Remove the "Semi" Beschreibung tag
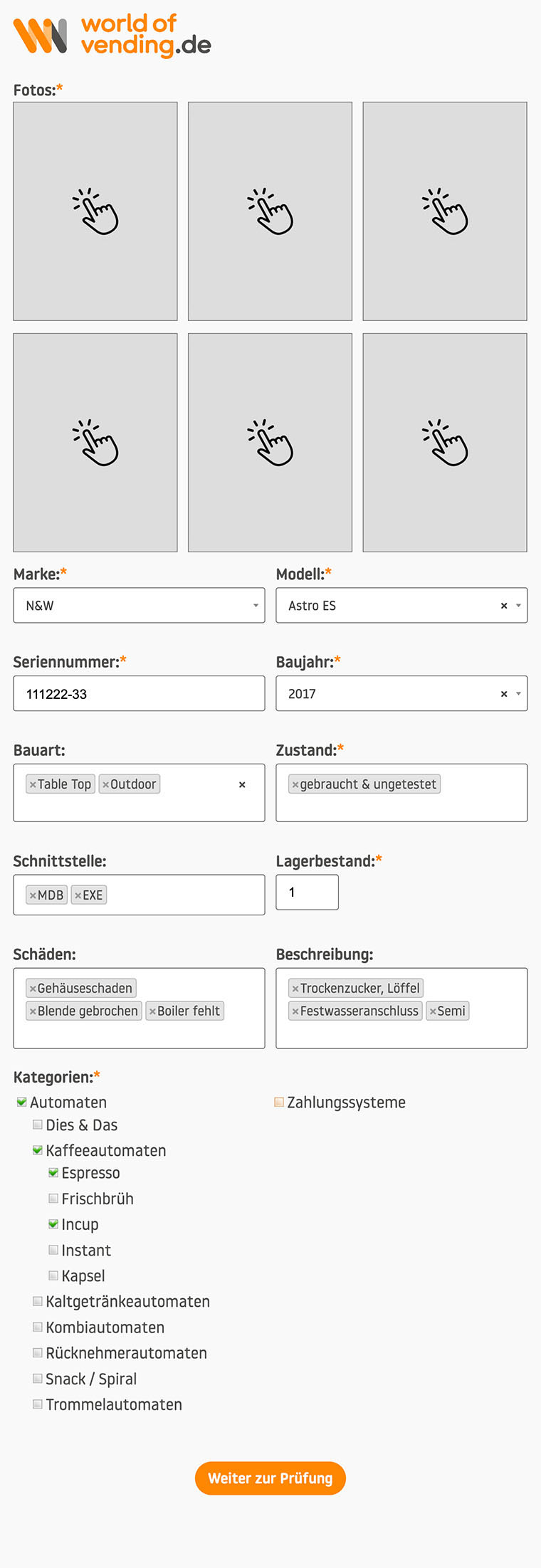The width and height of the screenshot is (541, 1568). [x=434, y=1011]
